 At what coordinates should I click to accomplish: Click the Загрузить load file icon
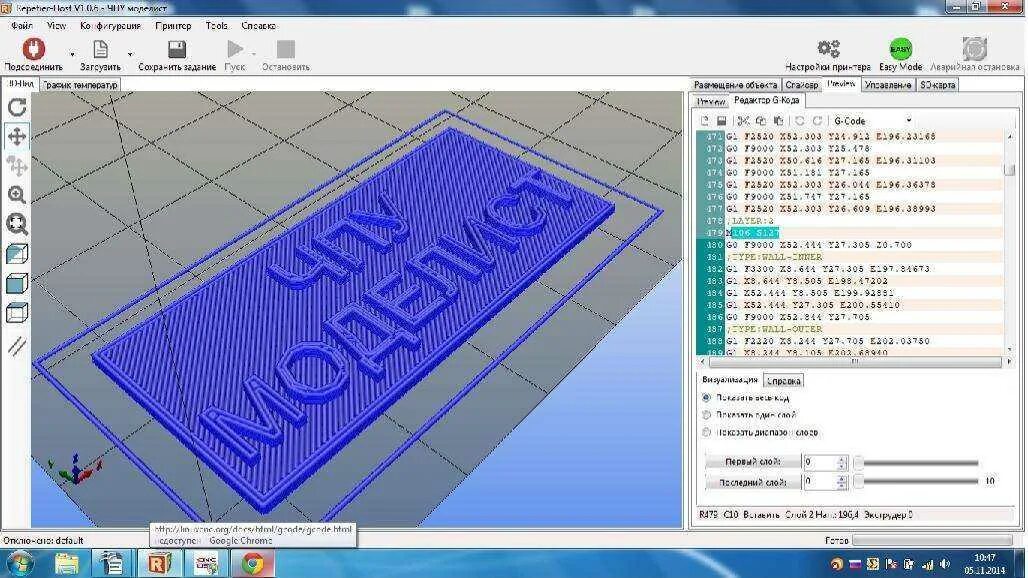100,49
